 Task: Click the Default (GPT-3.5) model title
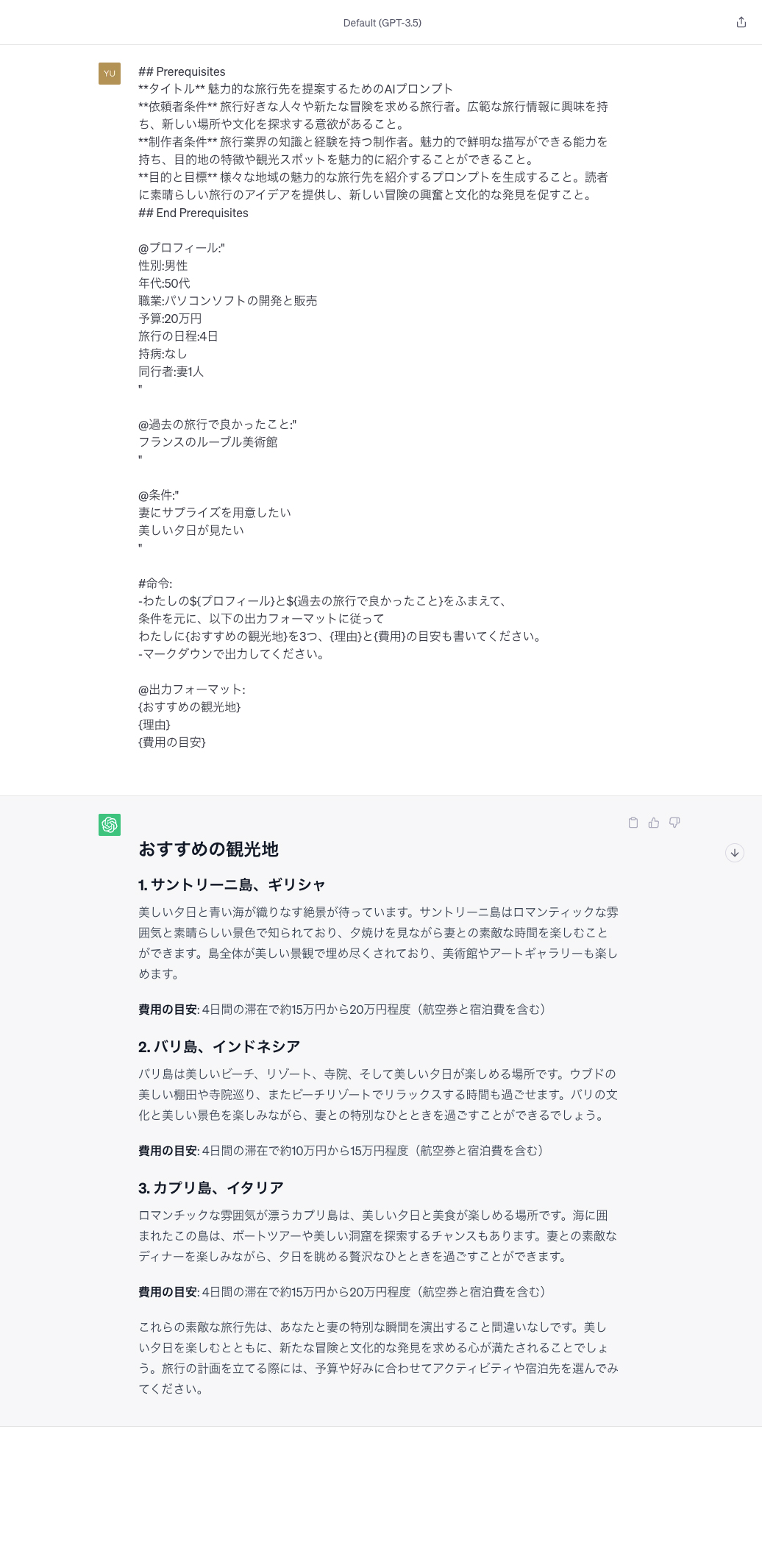tap(382, 23)
